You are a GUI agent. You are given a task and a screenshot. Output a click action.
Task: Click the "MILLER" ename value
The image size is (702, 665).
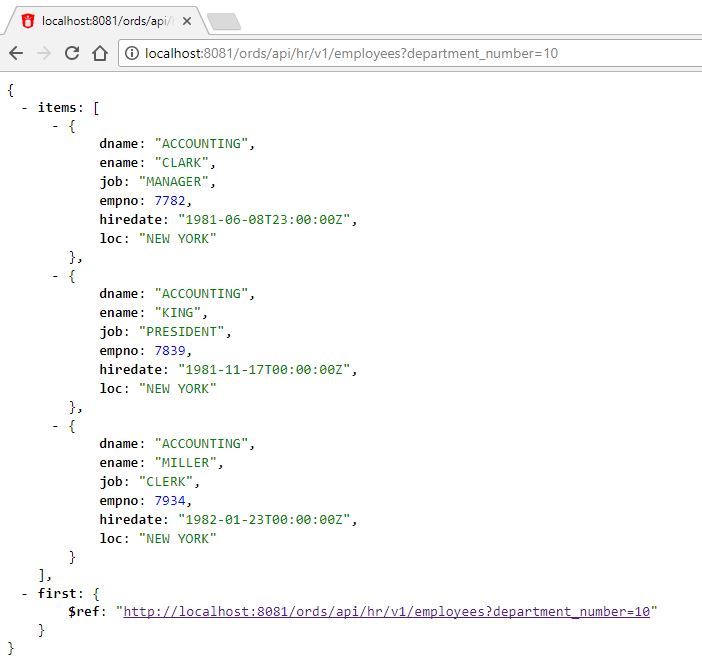click(x=185, y=463)
